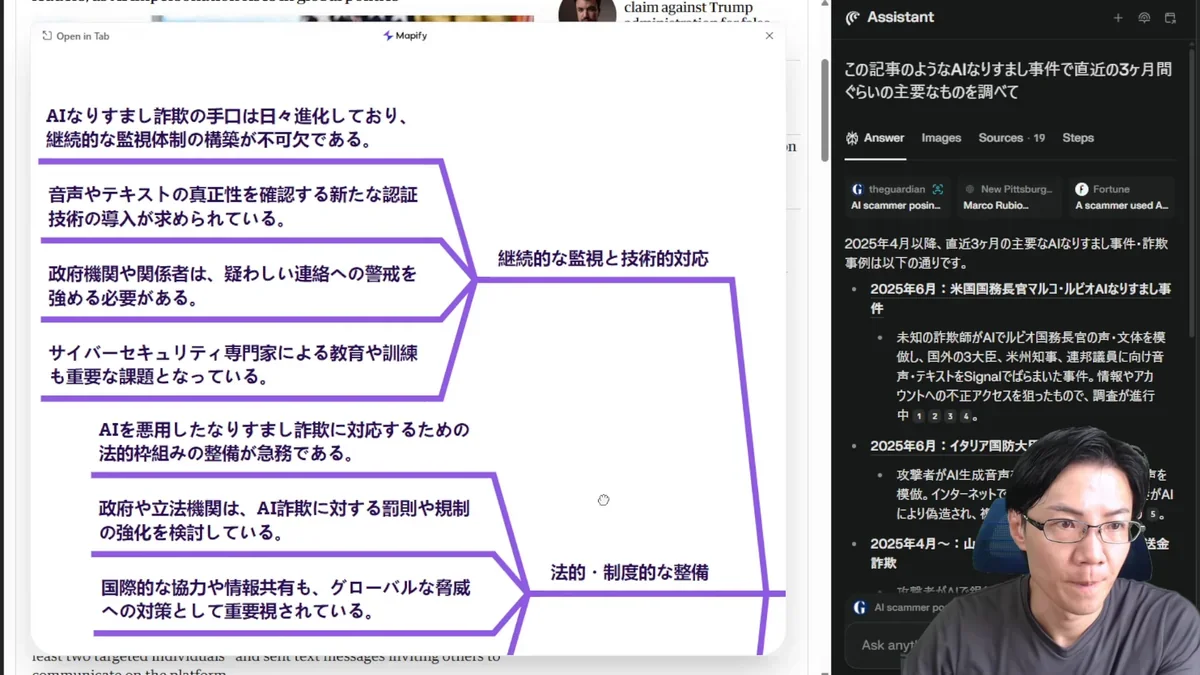
Task: Click the AI scammer source chip above input
Action: pyautogui.click(x=900, y=607)
